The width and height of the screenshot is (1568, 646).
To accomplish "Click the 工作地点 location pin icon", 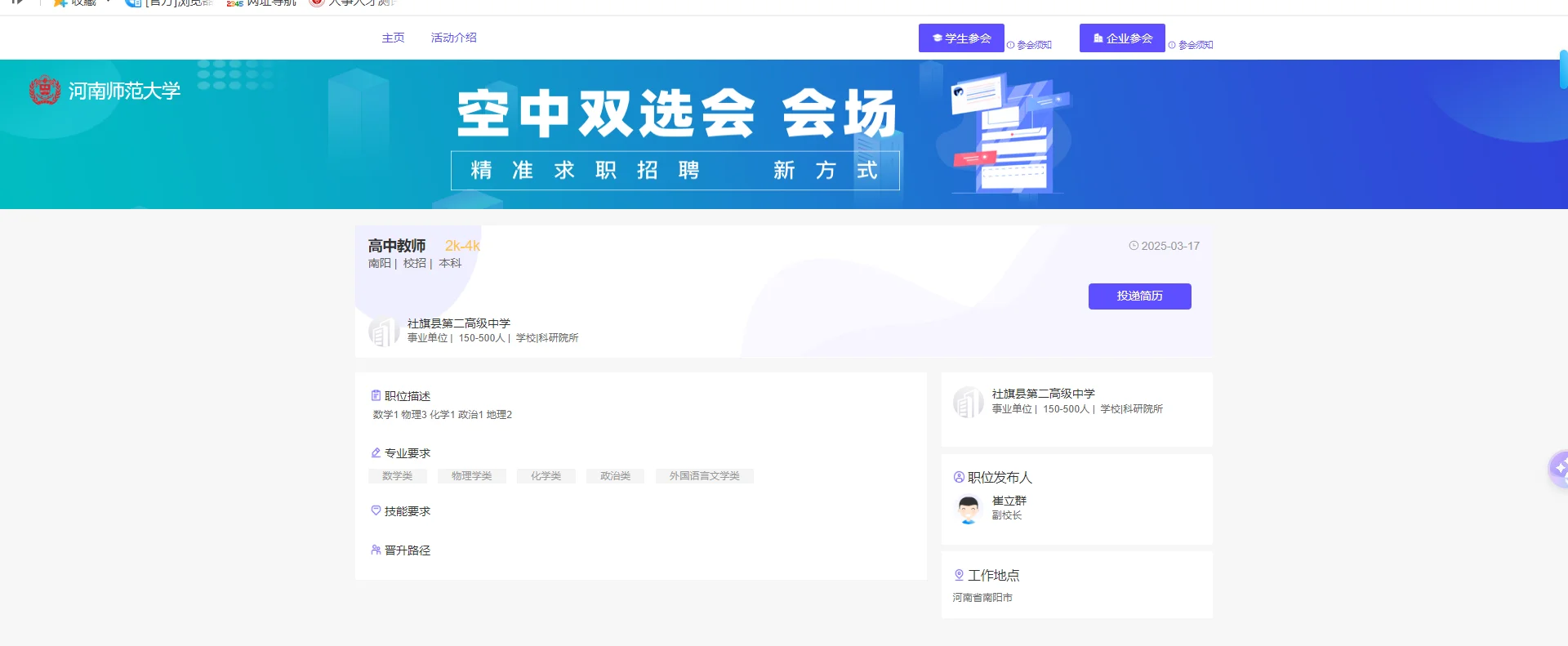I will (x=959, y=575).
